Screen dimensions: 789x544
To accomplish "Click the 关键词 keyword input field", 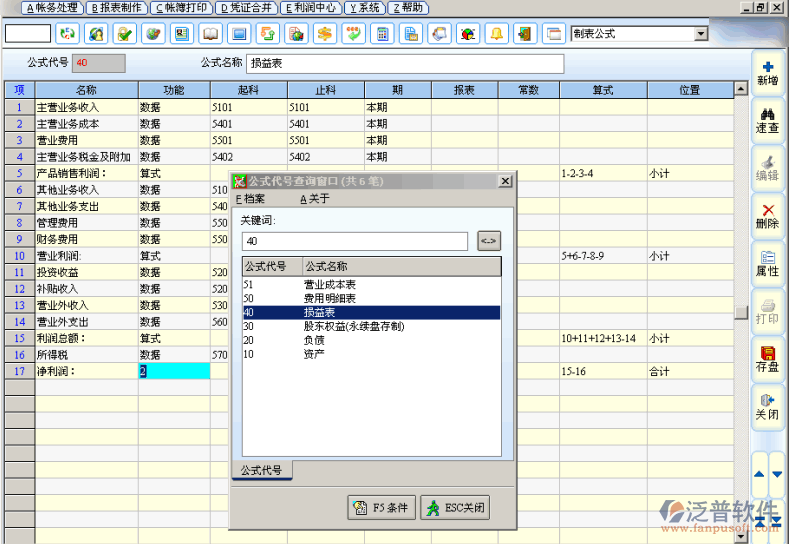I will 354,241.
